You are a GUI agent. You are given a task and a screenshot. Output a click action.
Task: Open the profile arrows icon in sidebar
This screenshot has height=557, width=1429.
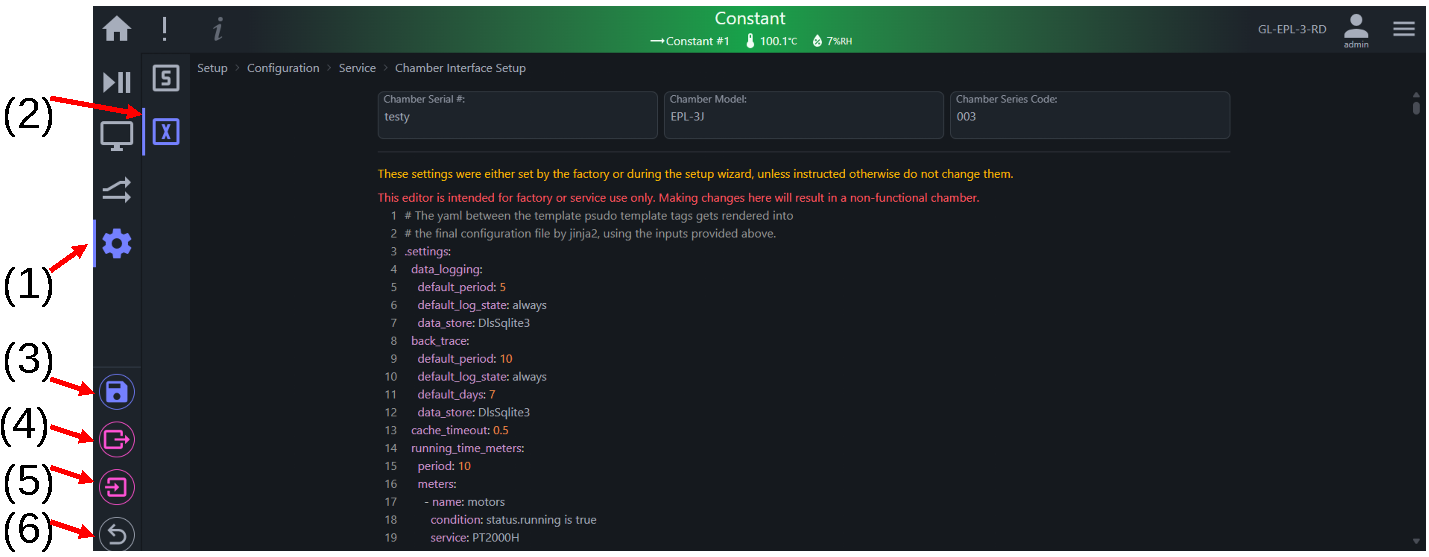117,189
